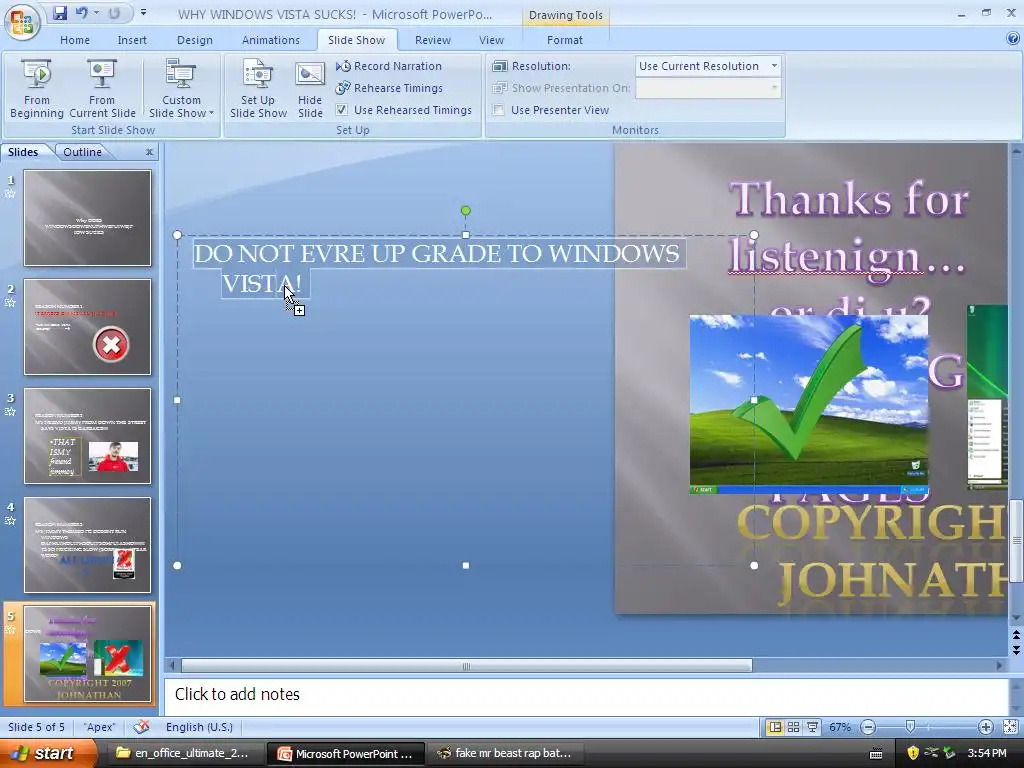Click the spell check status icon
This screenshot has height=768, width=1024.
[141, 727]
